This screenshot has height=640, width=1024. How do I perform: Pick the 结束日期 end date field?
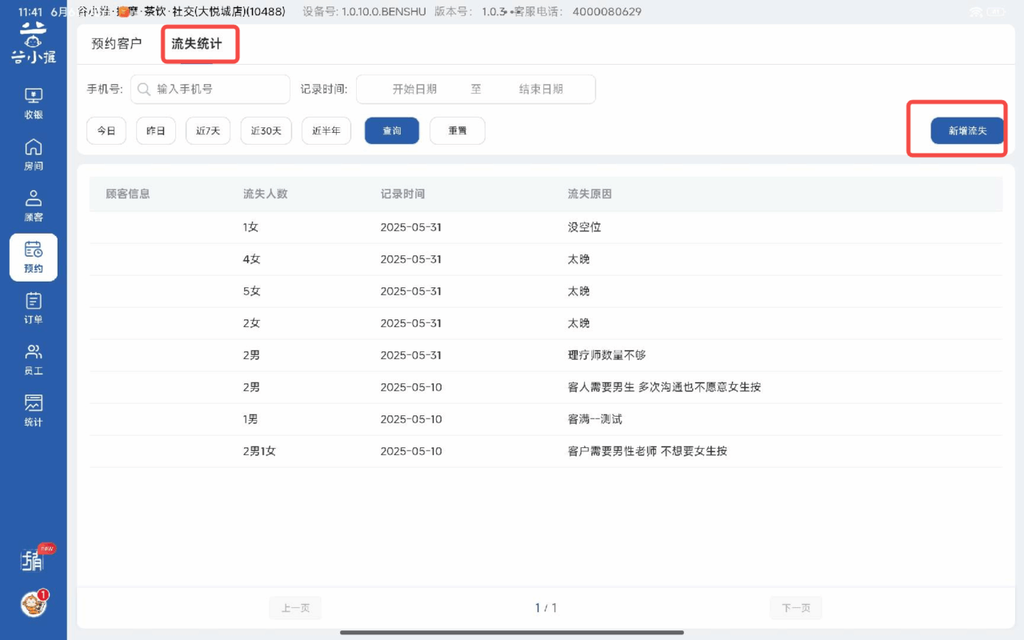tap(541, 89)
